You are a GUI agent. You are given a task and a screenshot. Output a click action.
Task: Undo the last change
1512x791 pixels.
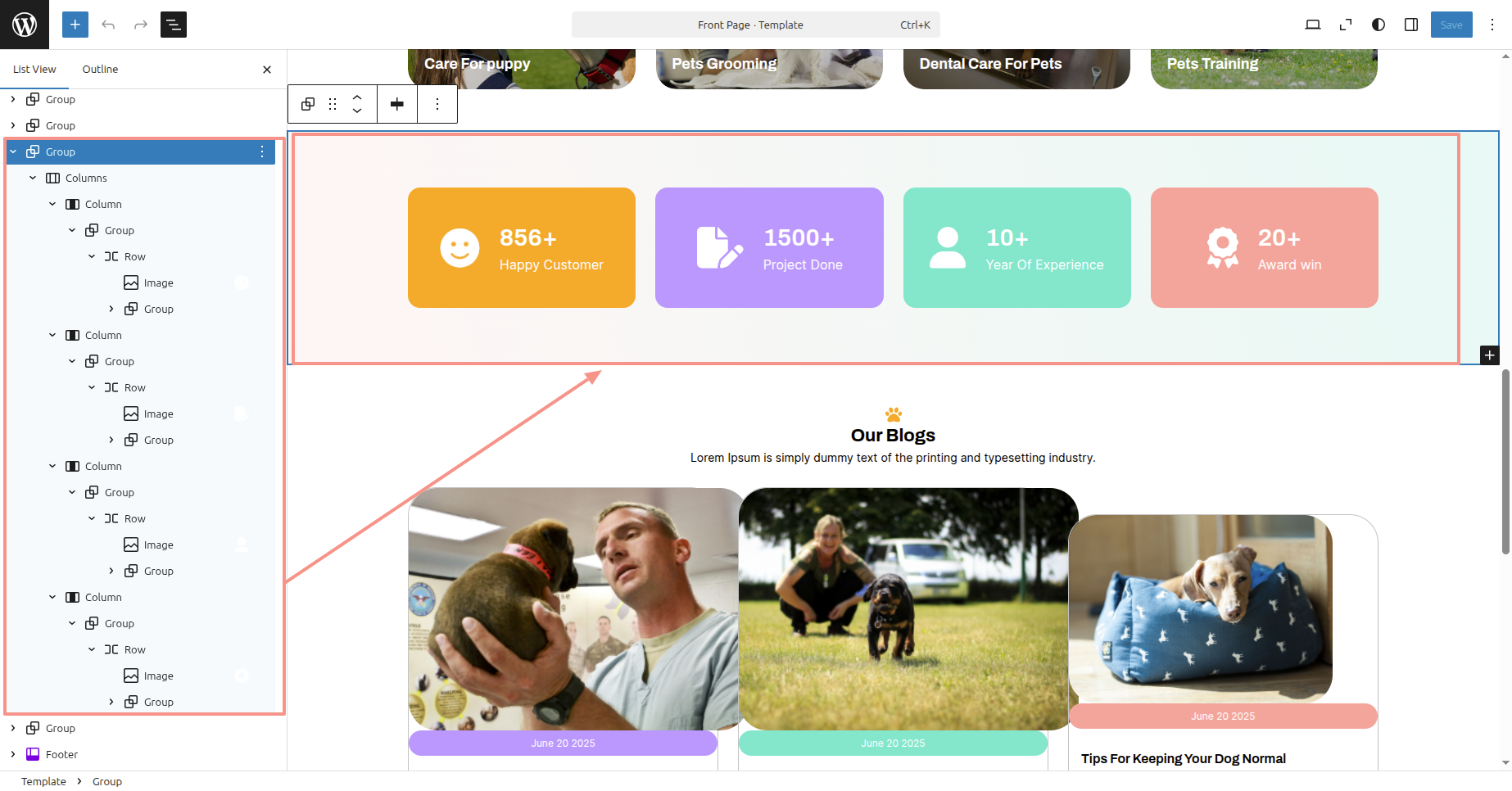pyautogui.click(x=108, y=25)
